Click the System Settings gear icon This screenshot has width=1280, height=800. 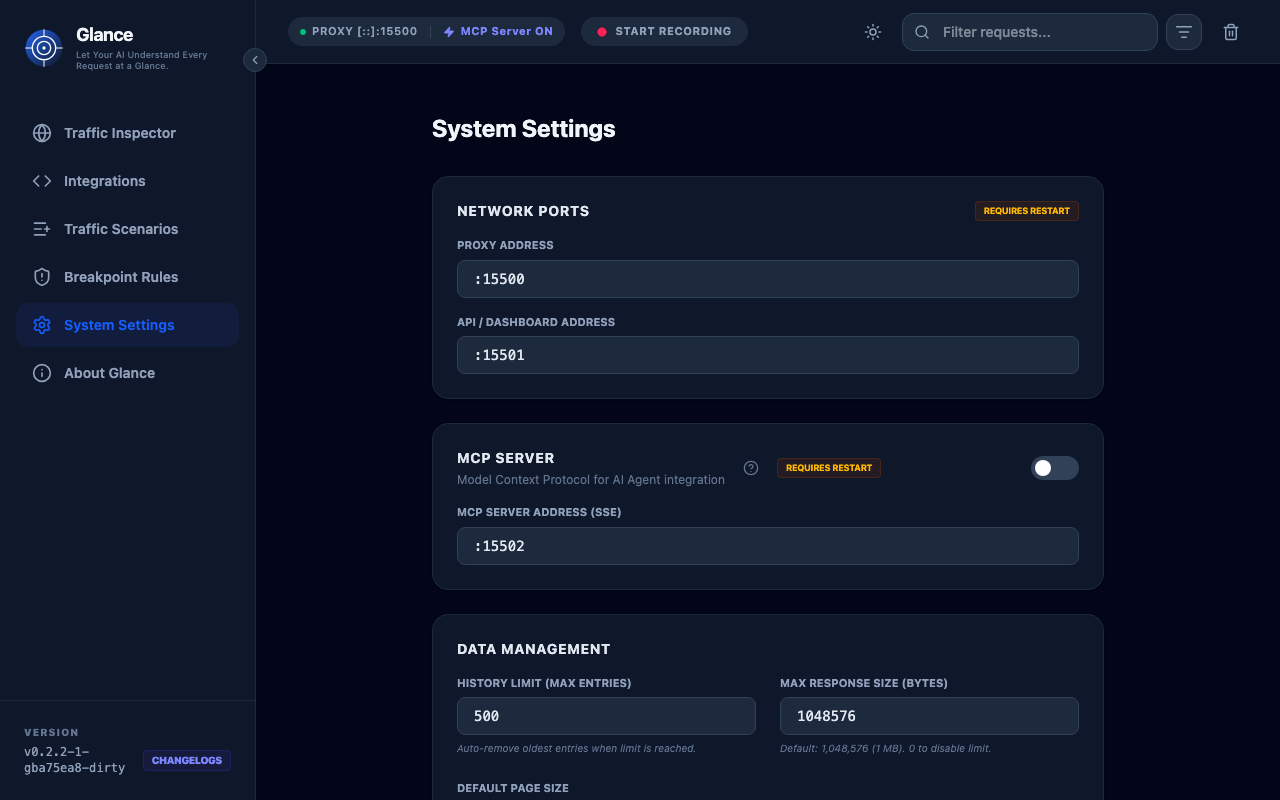coord(41,324)
